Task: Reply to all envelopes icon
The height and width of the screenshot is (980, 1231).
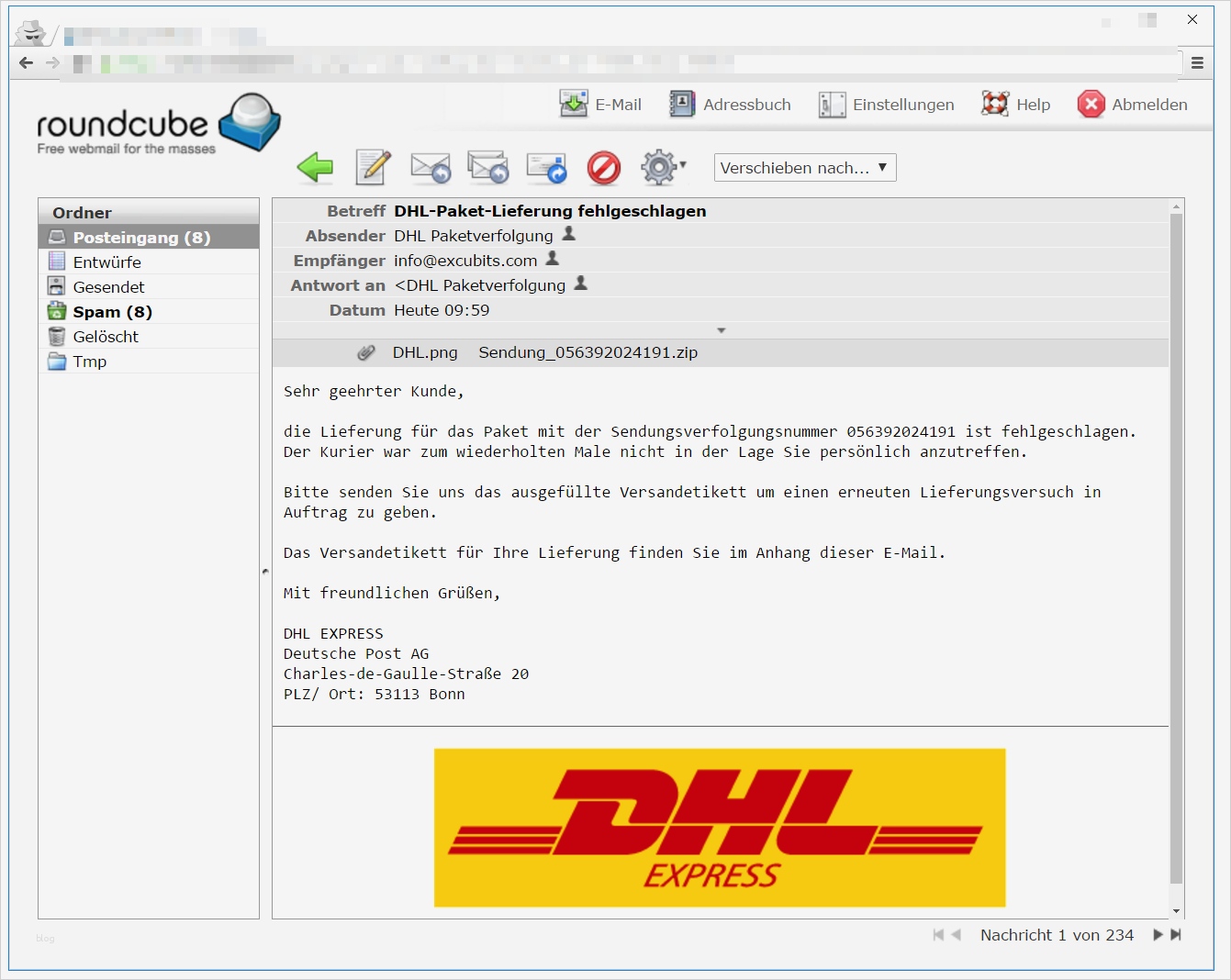Action: point(488,167)
